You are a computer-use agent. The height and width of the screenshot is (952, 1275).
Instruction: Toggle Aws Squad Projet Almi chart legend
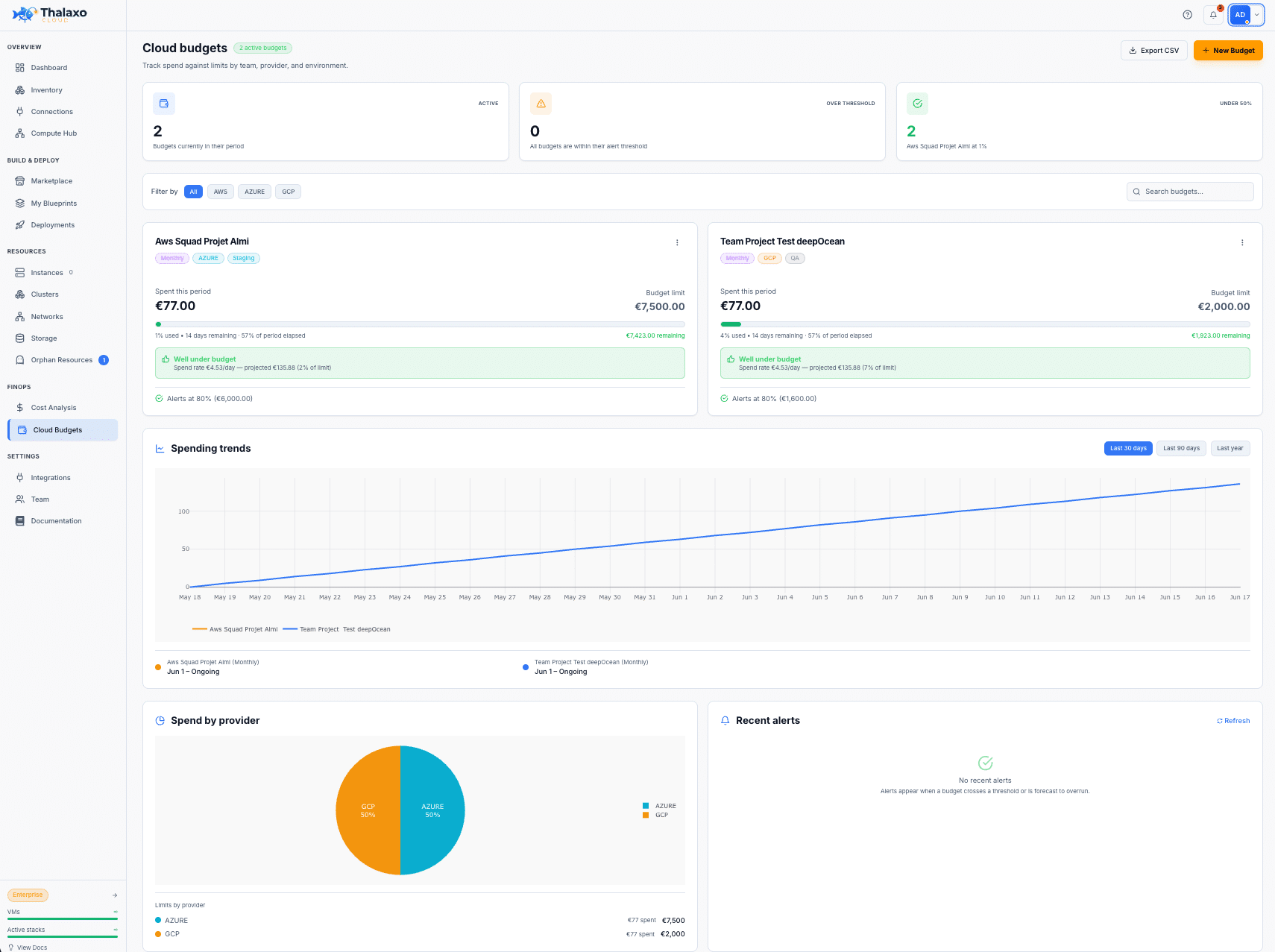point(235,629)
